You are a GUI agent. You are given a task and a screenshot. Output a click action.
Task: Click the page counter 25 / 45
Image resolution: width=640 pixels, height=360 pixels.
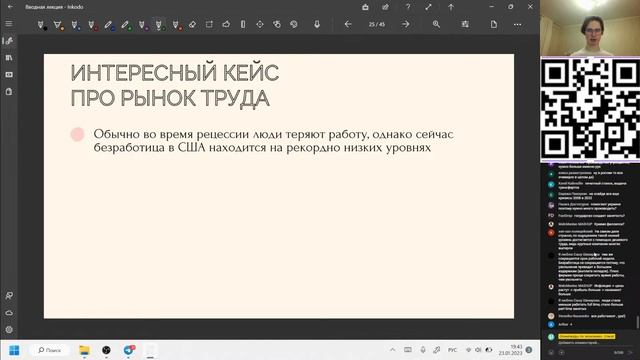coord(376,24)
